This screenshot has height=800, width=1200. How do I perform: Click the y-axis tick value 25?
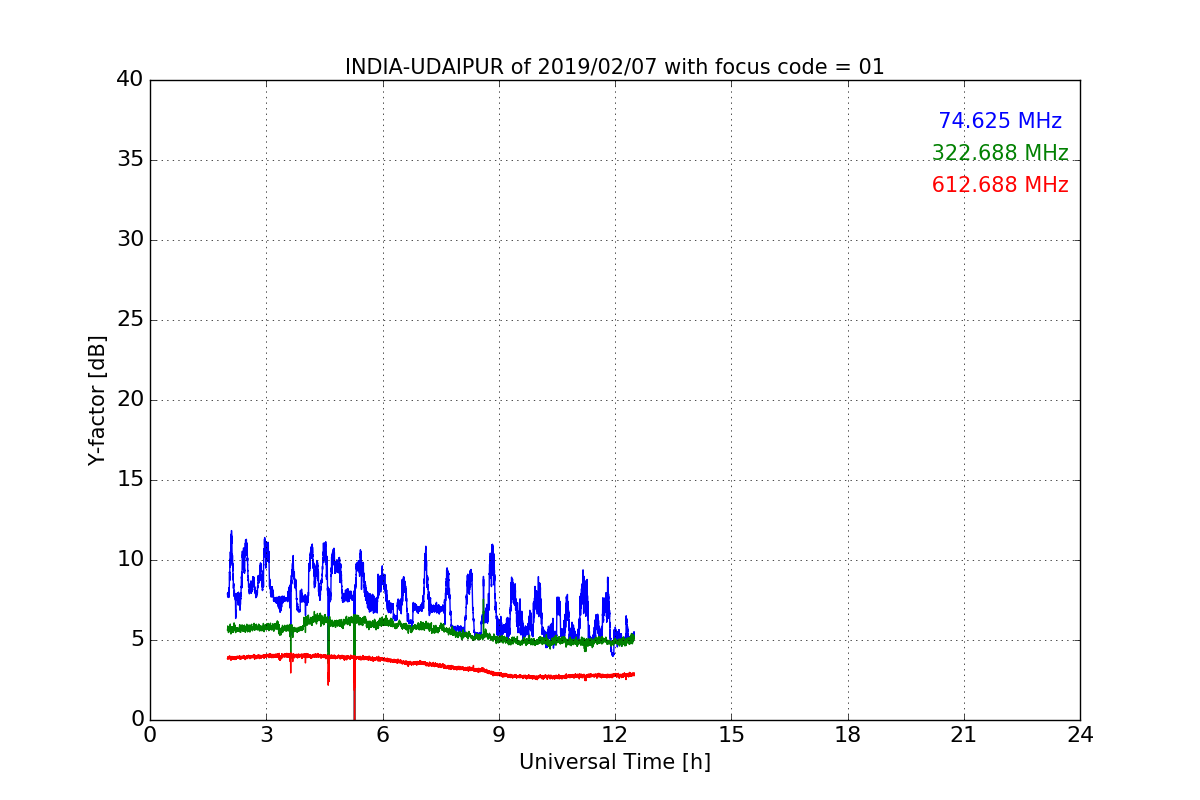(130, 320)
